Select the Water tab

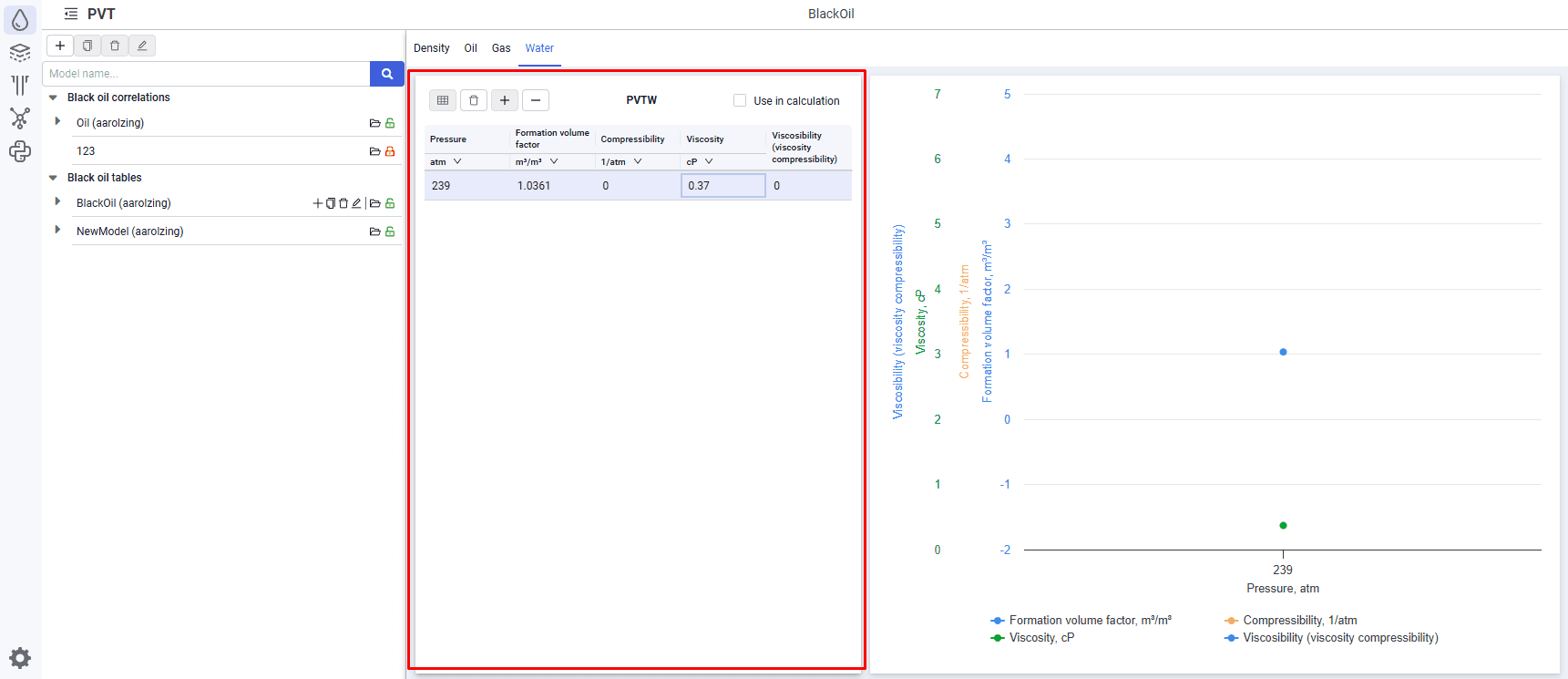[539, 48]
